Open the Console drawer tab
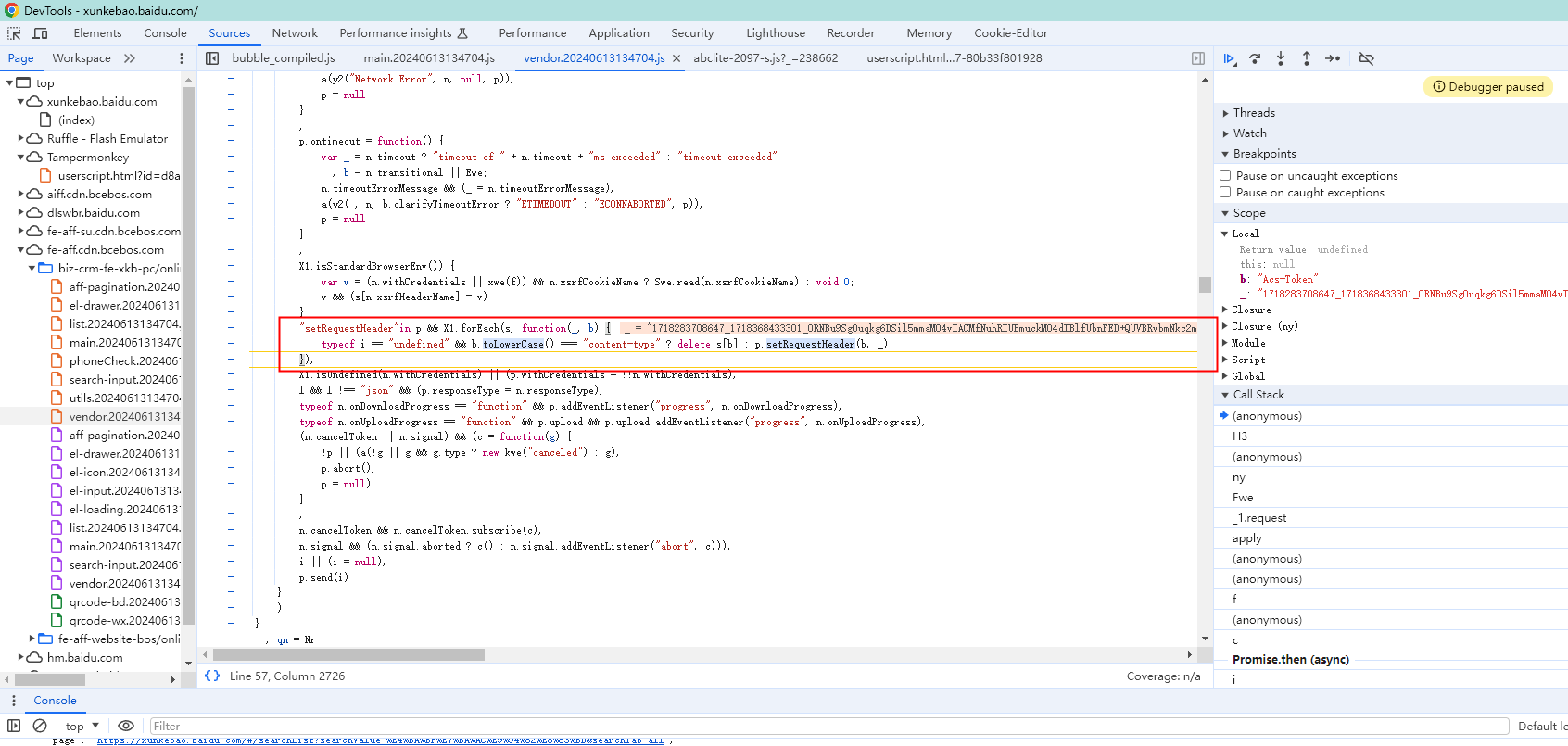Screen dimensions: 1568x746 click(x=55, y=701)
